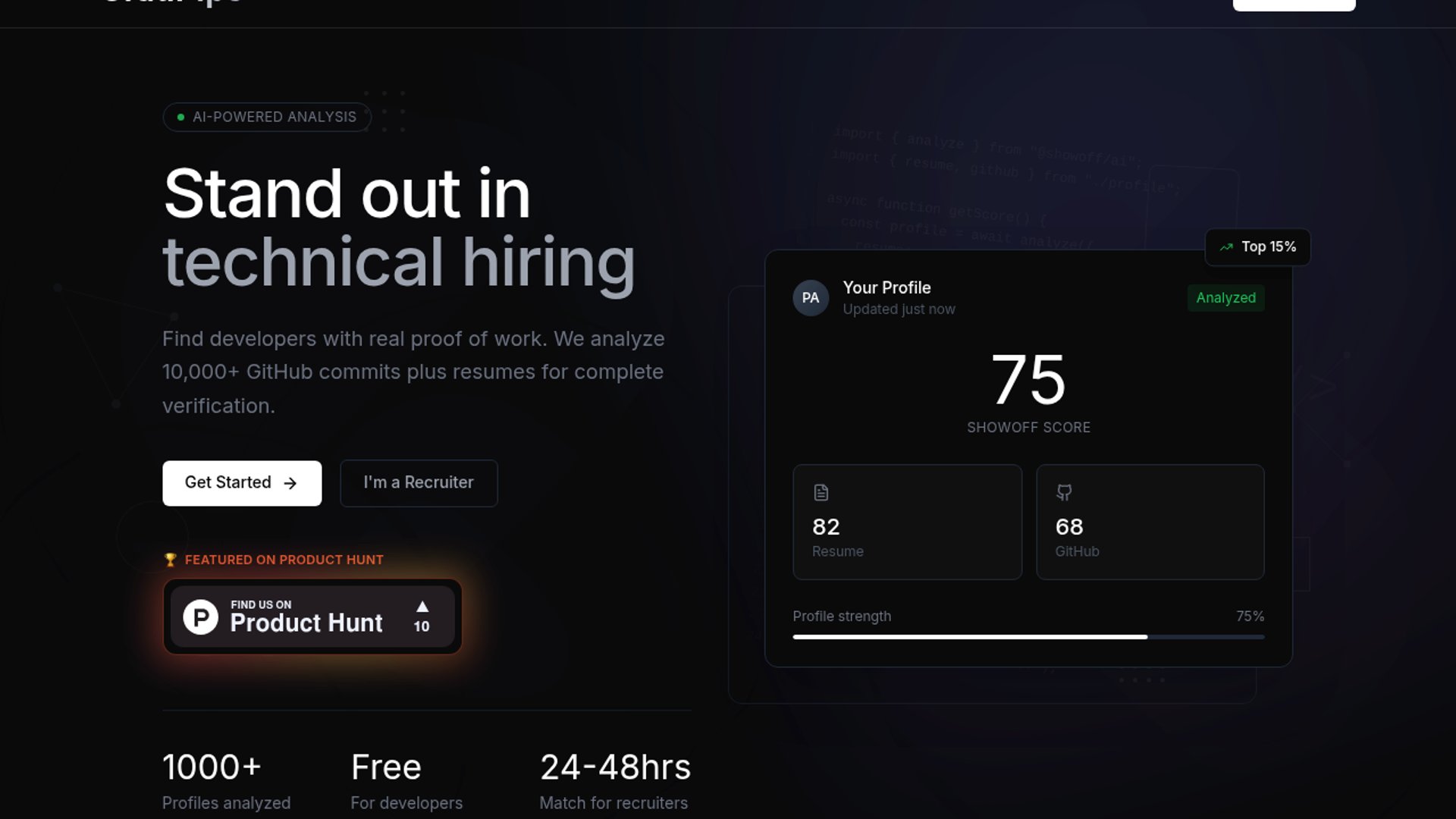Click the Top 15% badge
This screenshot has width=1456, height=819.
point(1257,247)
